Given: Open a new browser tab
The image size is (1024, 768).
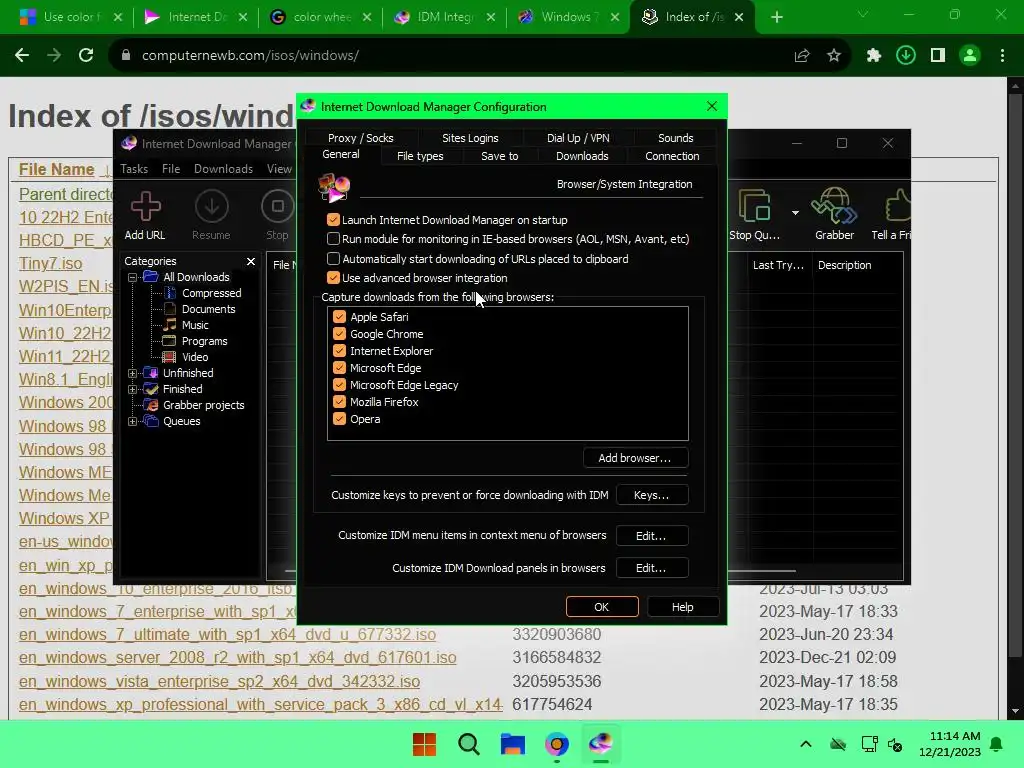Looking at the screenshot, I should [776, 17].
